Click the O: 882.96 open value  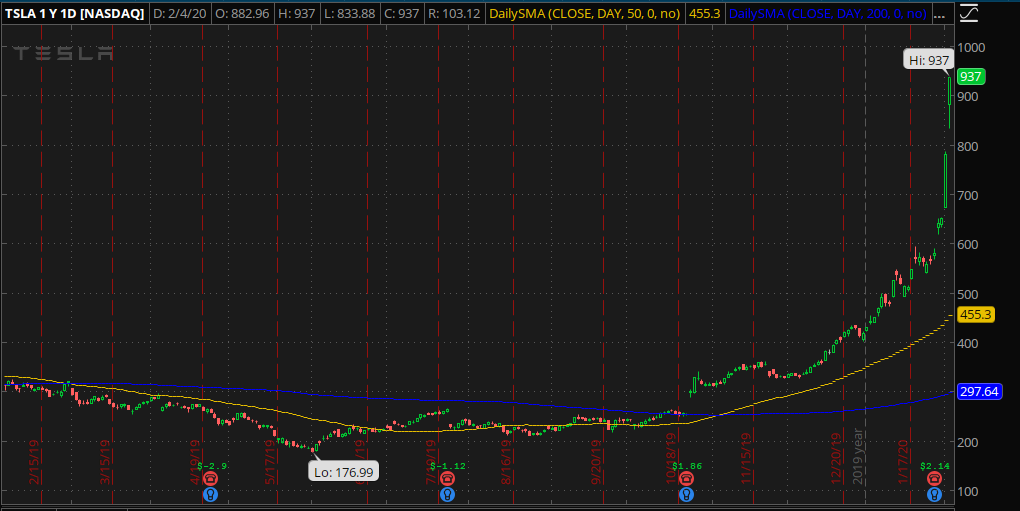click(242, 14)
